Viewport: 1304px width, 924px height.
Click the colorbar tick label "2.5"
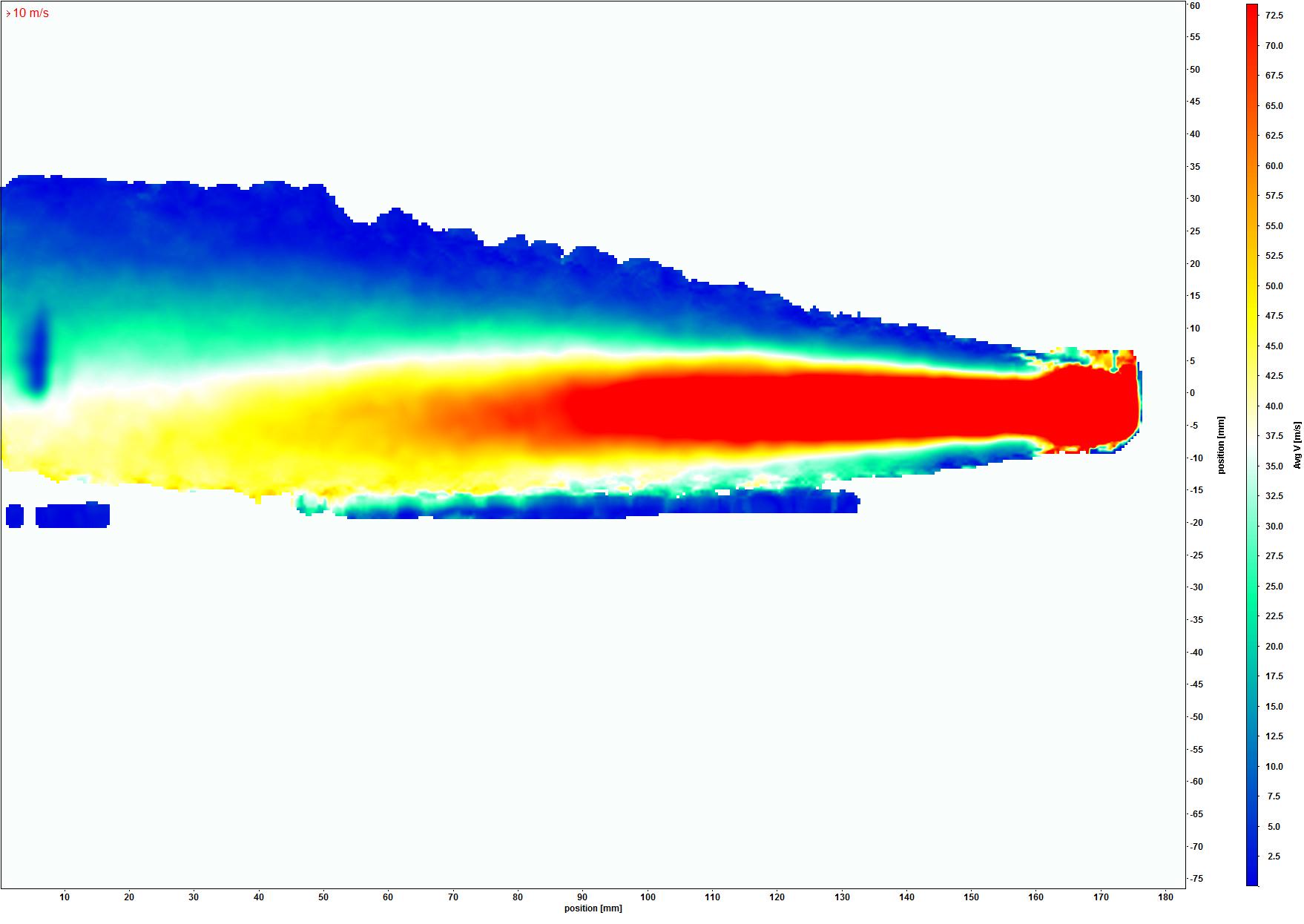[x=1274, y=857]
